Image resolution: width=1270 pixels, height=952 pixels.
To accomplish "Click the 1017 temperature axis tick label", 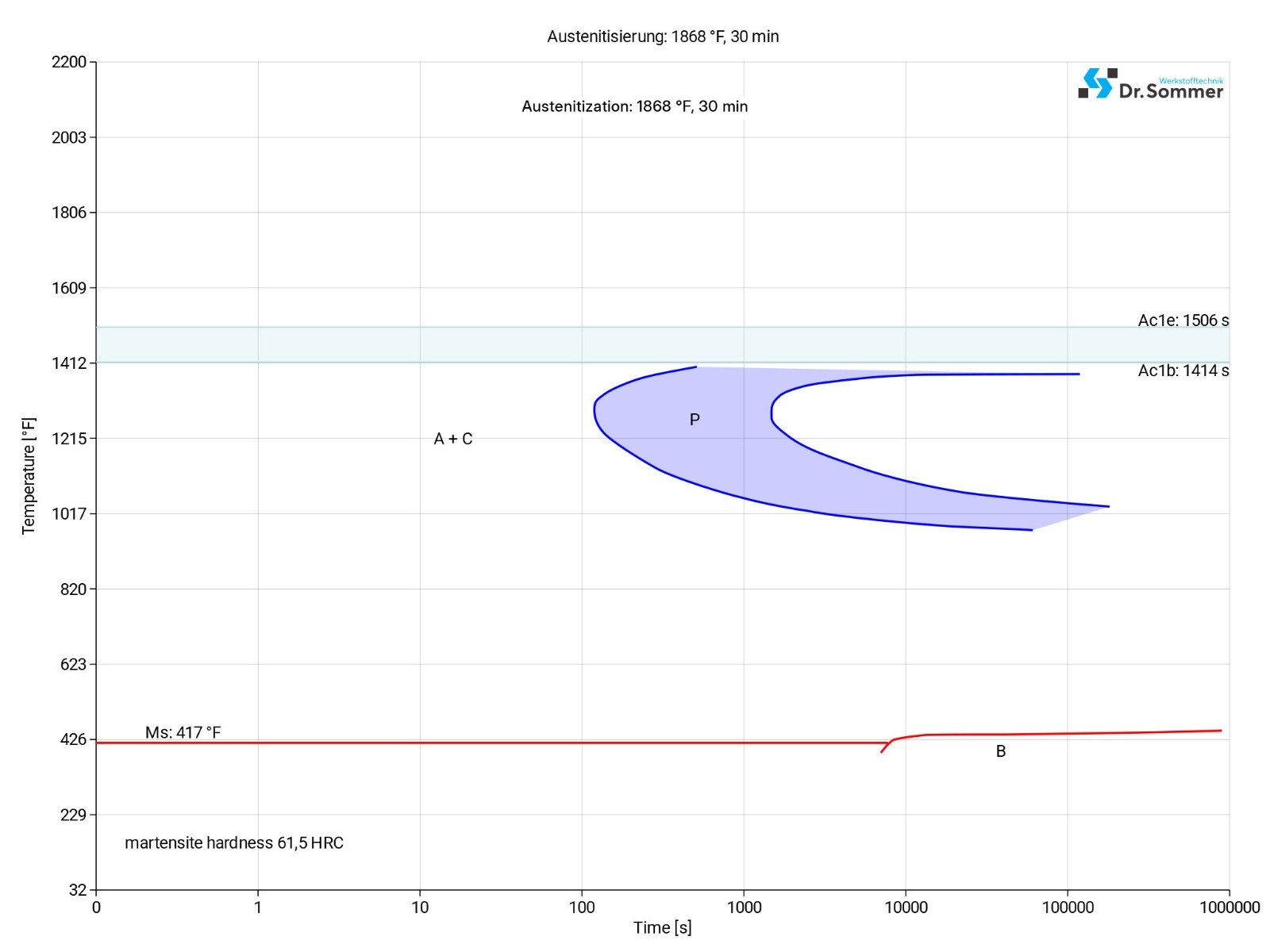I will [x=69, y=513].
